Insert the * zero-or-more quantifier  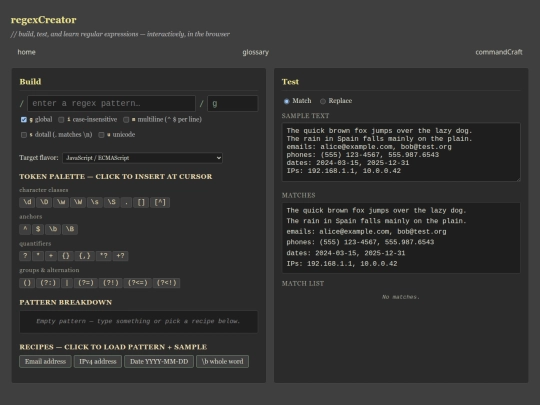pyautogui.click(x=38, y=256)
